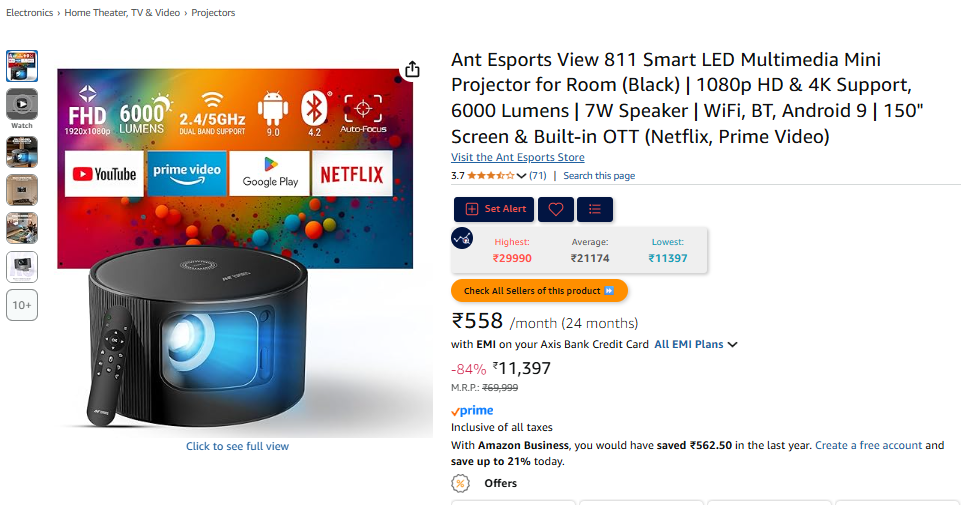Navigate to Projectors breadcrumb
The width and height of the screenshot is (975, 505).
pos(213,13)
